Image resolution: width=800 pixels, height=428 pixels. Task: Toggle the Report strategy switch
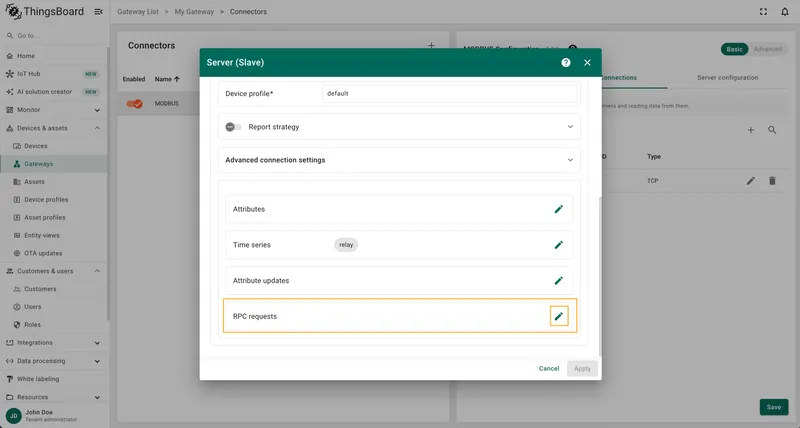[x=233, y=127]
